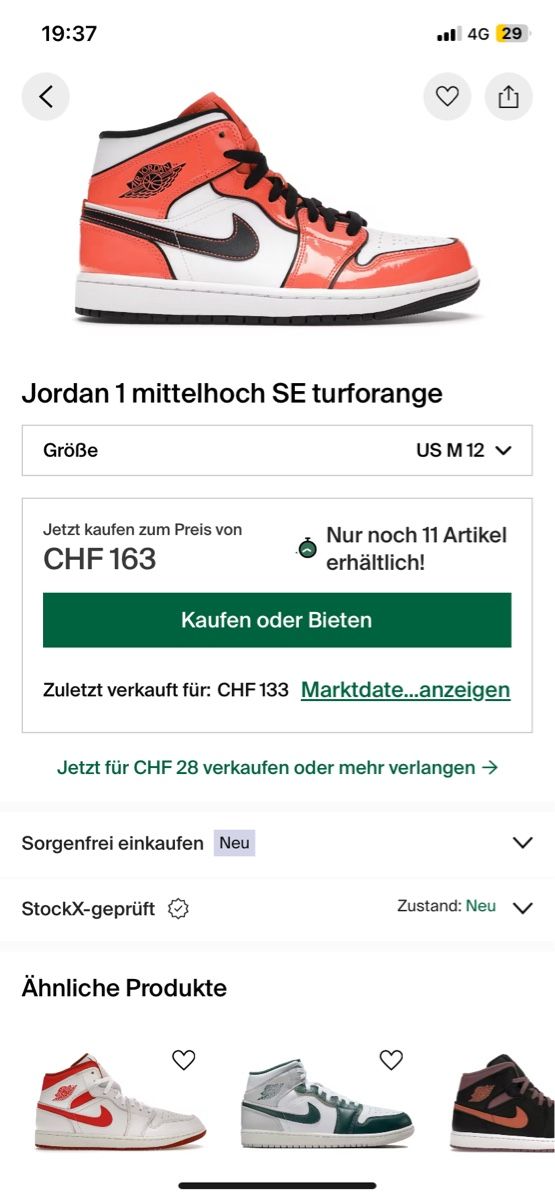Open the green white Jordan thumbnail

coord(328,1103)
